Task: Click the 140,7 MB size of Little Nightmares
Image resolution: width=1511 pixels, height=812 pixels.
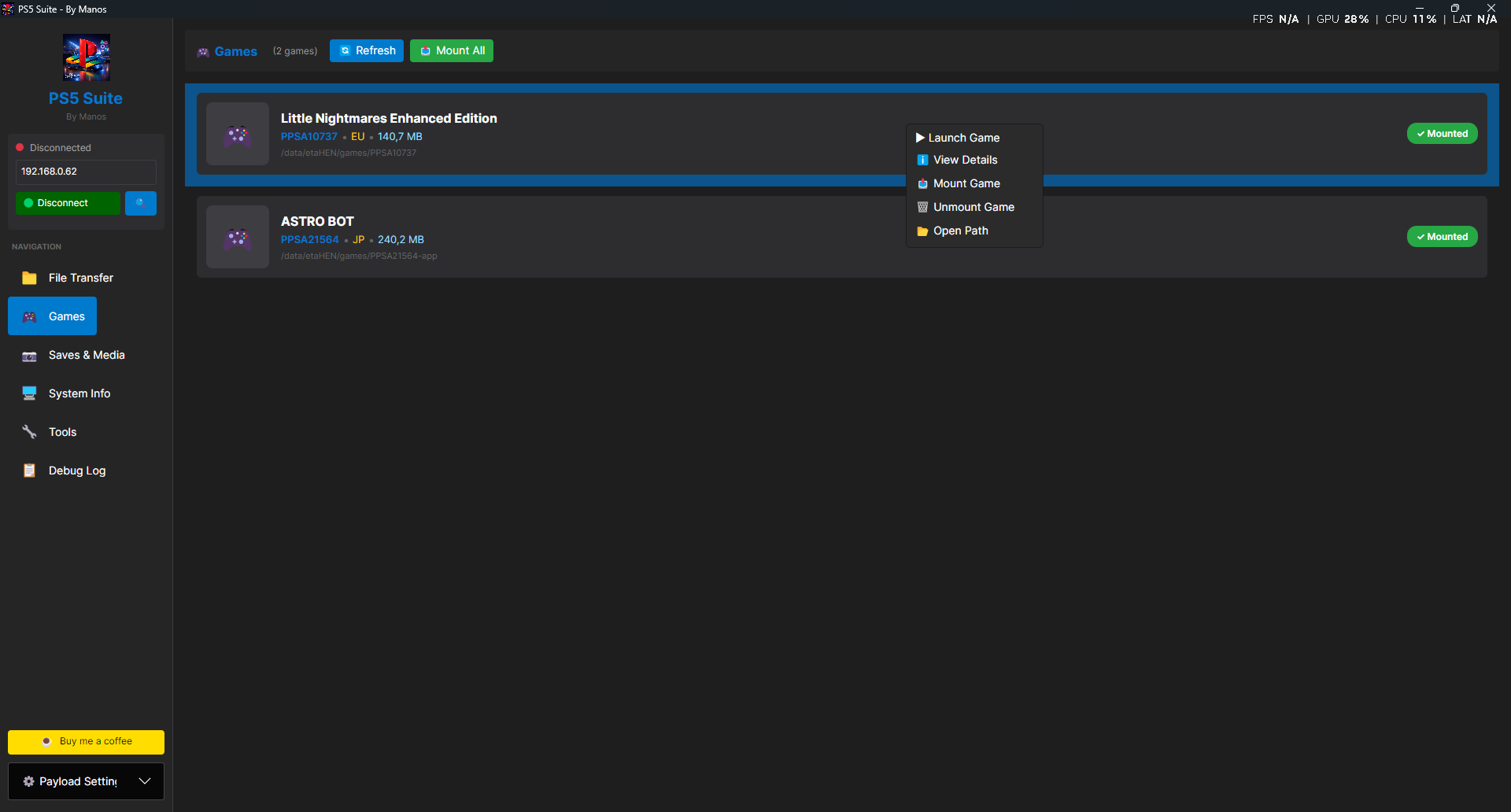Action: coord(400,137)
